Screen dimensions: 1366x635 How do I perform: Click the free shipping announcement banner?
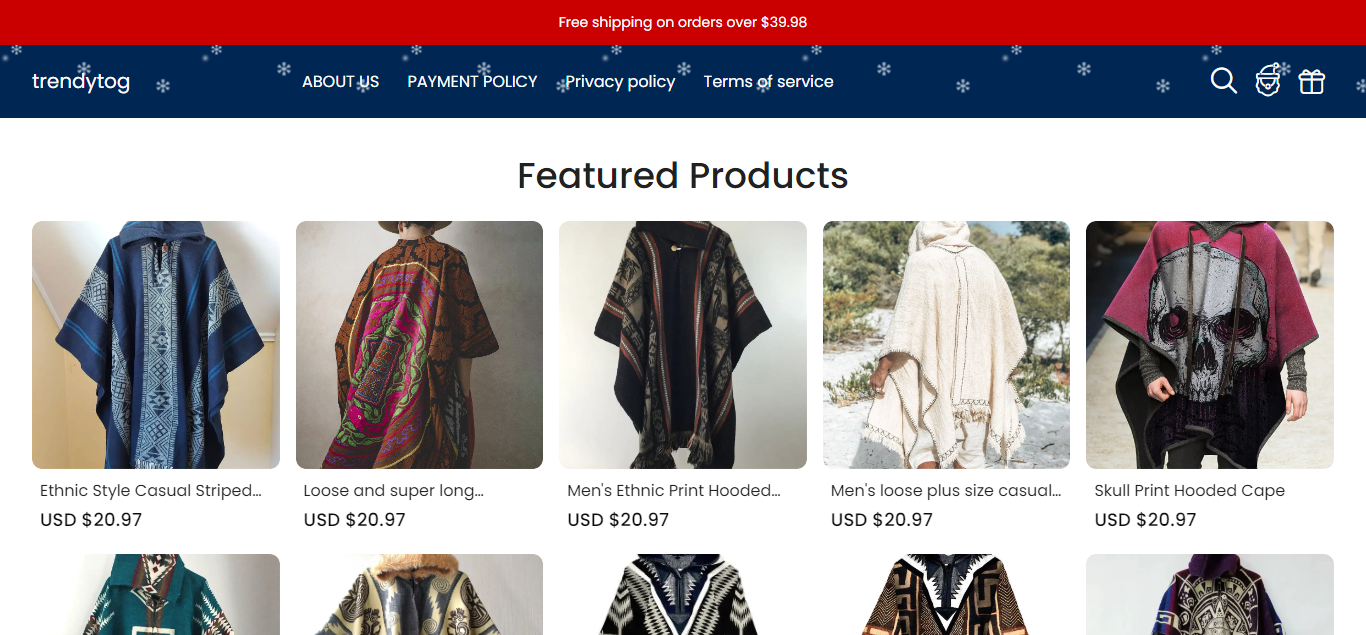point(683,22)
